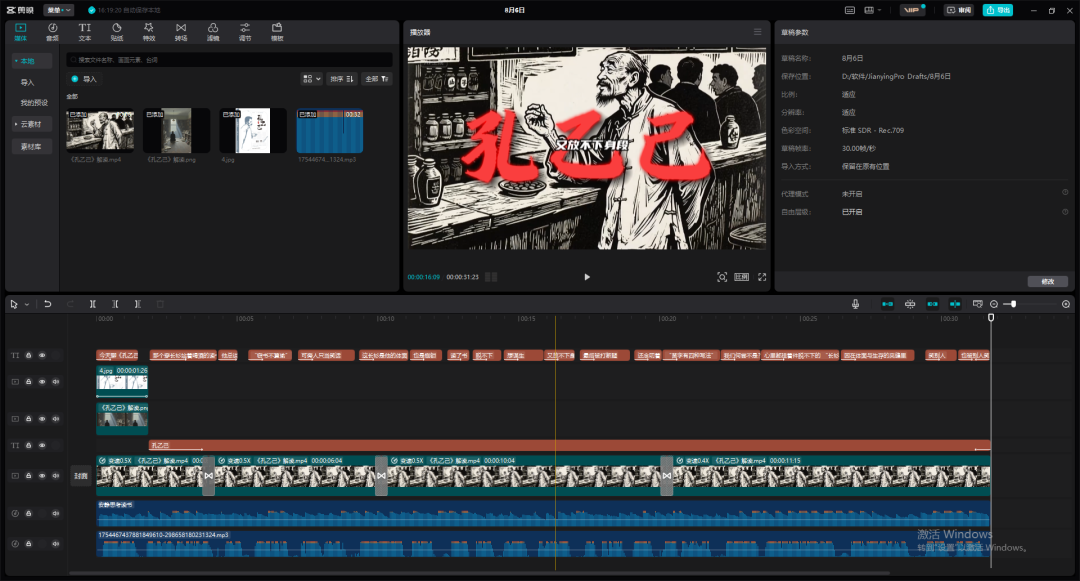
Task: Click the 修改 (Modify) button
Action: tap(1048, 282)
